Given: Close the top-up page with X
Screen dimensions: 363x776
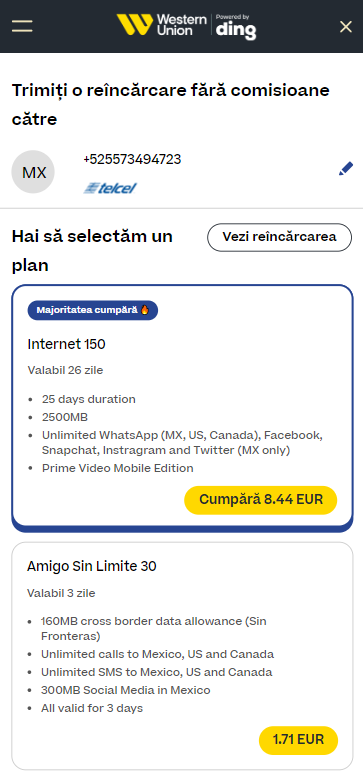Looking at the screenshot, I should (x=346, y=27).
